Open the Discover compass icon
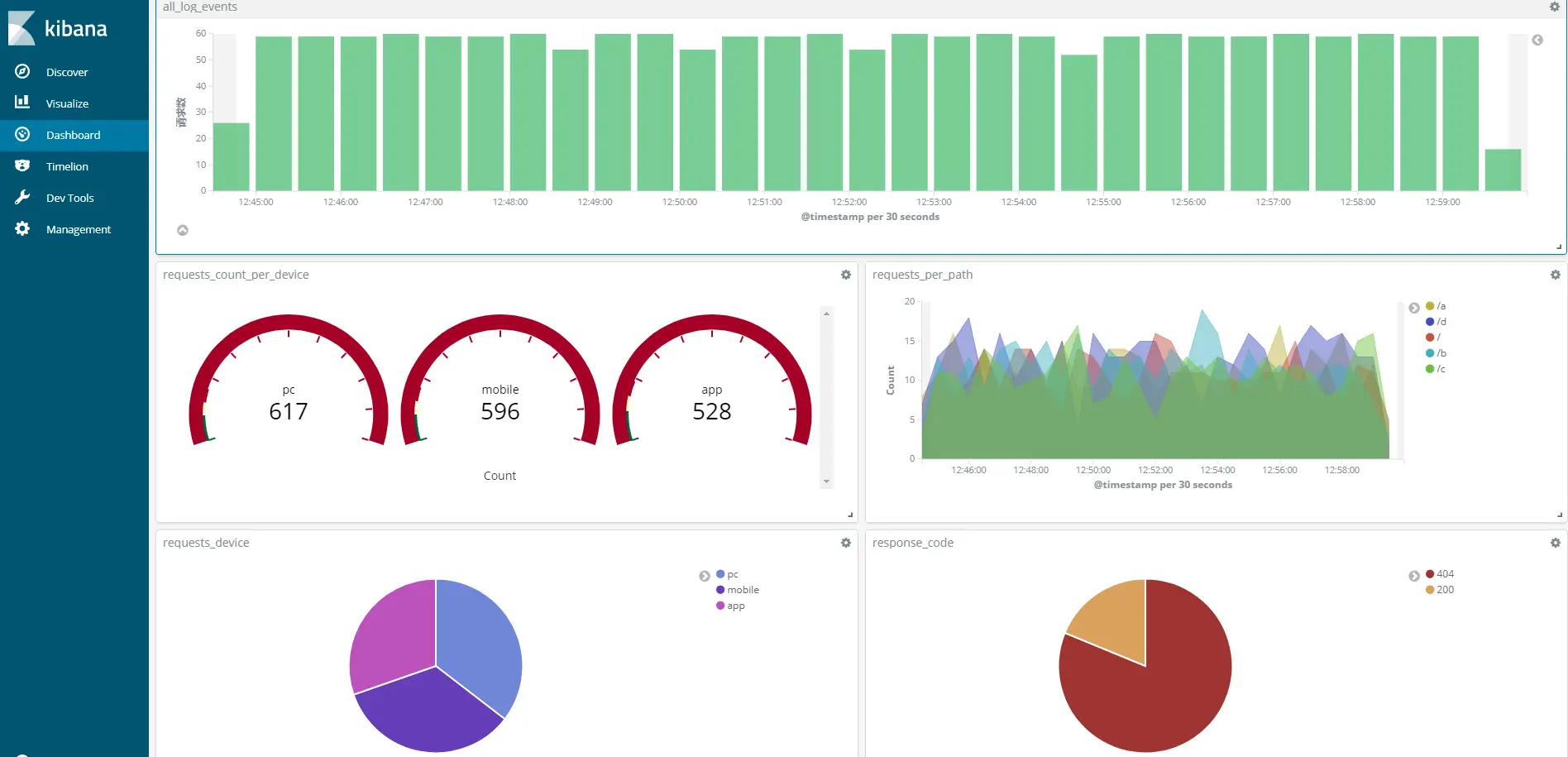1568x757 pixels. 22,72
